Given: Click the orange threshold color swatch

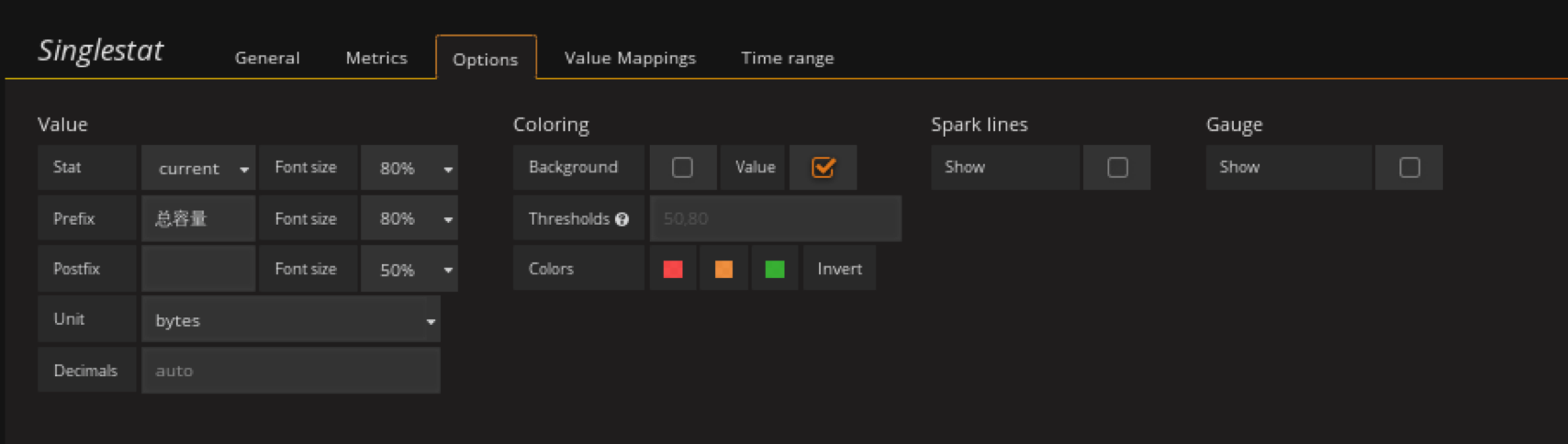Looking at the screenshot, I should point(723,269).
